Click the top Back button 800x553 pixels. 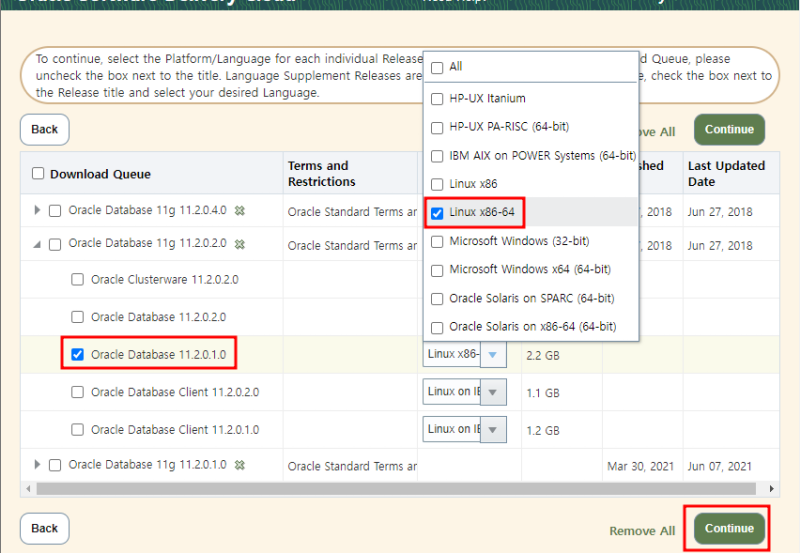pos(45,130)
